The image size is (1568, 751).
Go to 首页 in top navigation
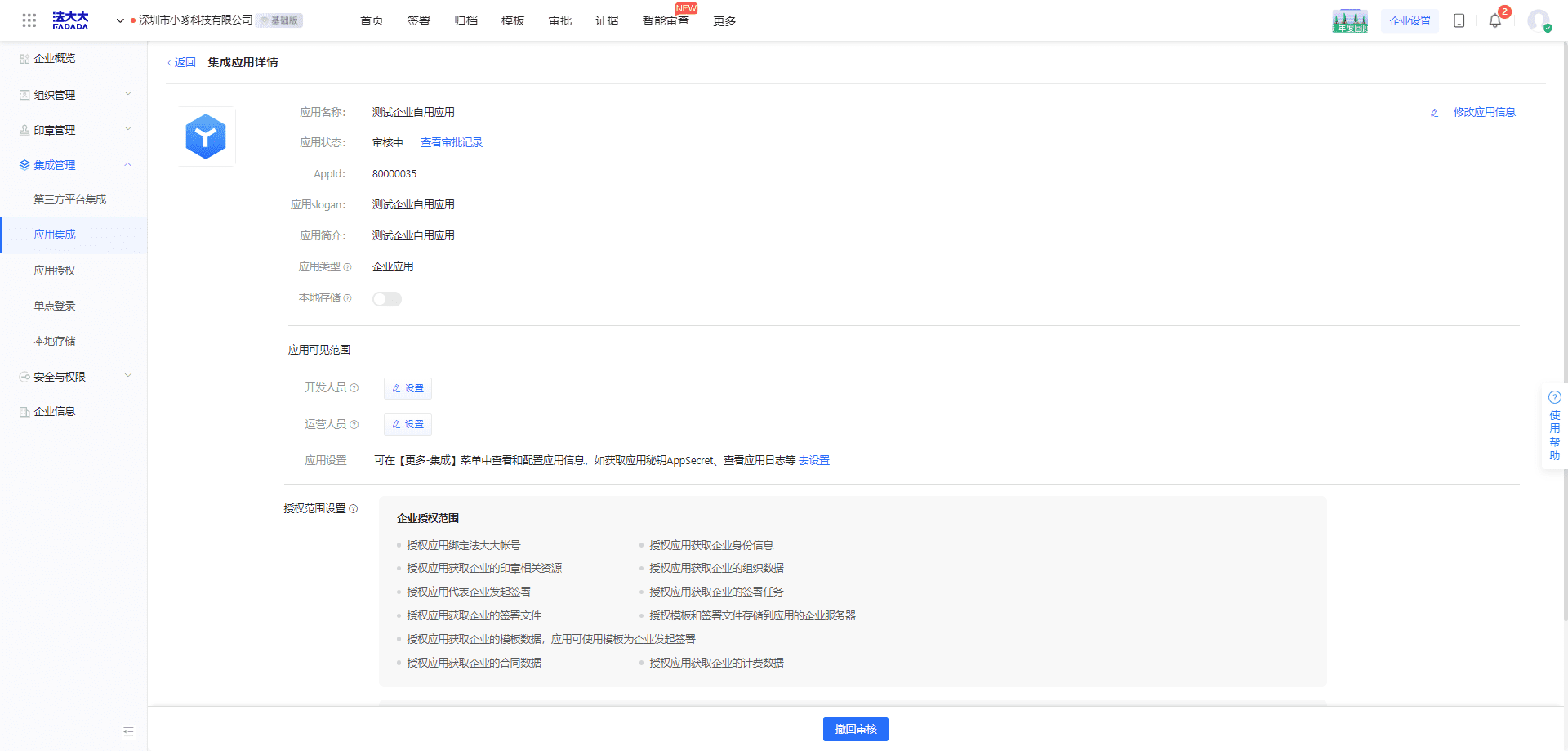click(x=372, y=20)
